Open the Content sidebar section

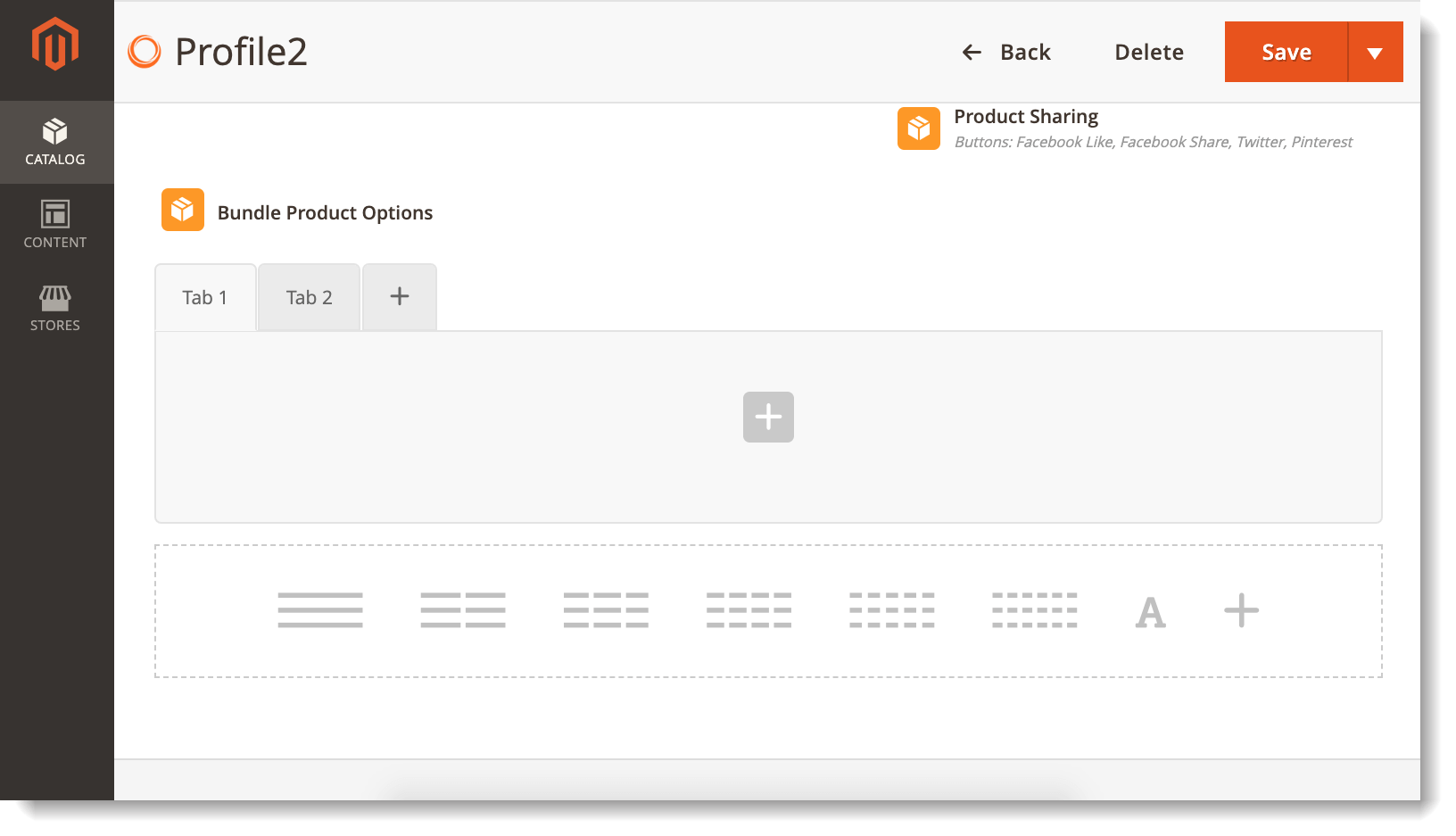tap(55, 225)
